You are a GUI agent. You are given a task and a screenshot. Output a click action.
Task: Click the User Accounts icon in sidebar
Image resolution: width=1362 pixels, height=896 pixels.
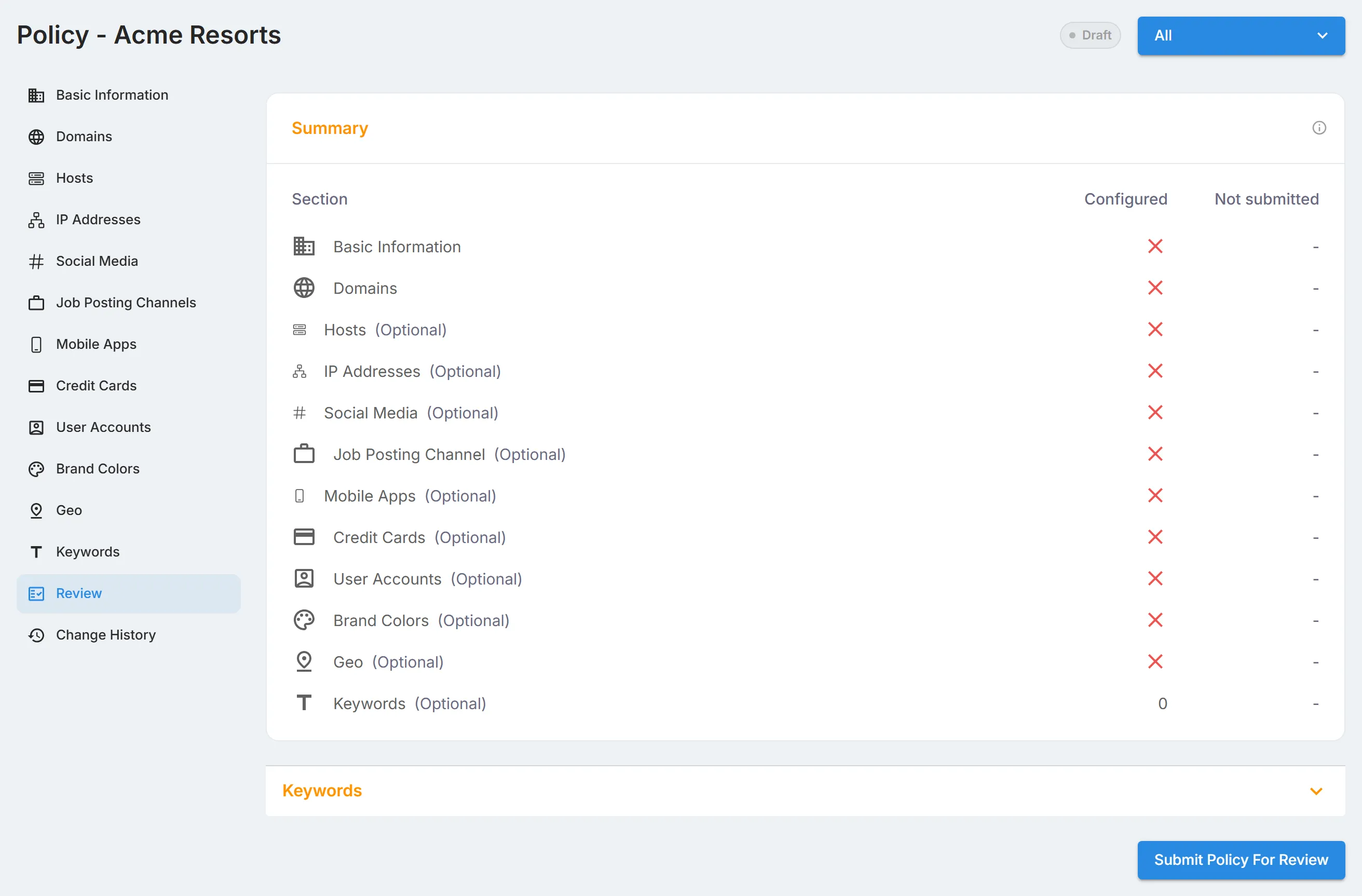tap(36, 427)
